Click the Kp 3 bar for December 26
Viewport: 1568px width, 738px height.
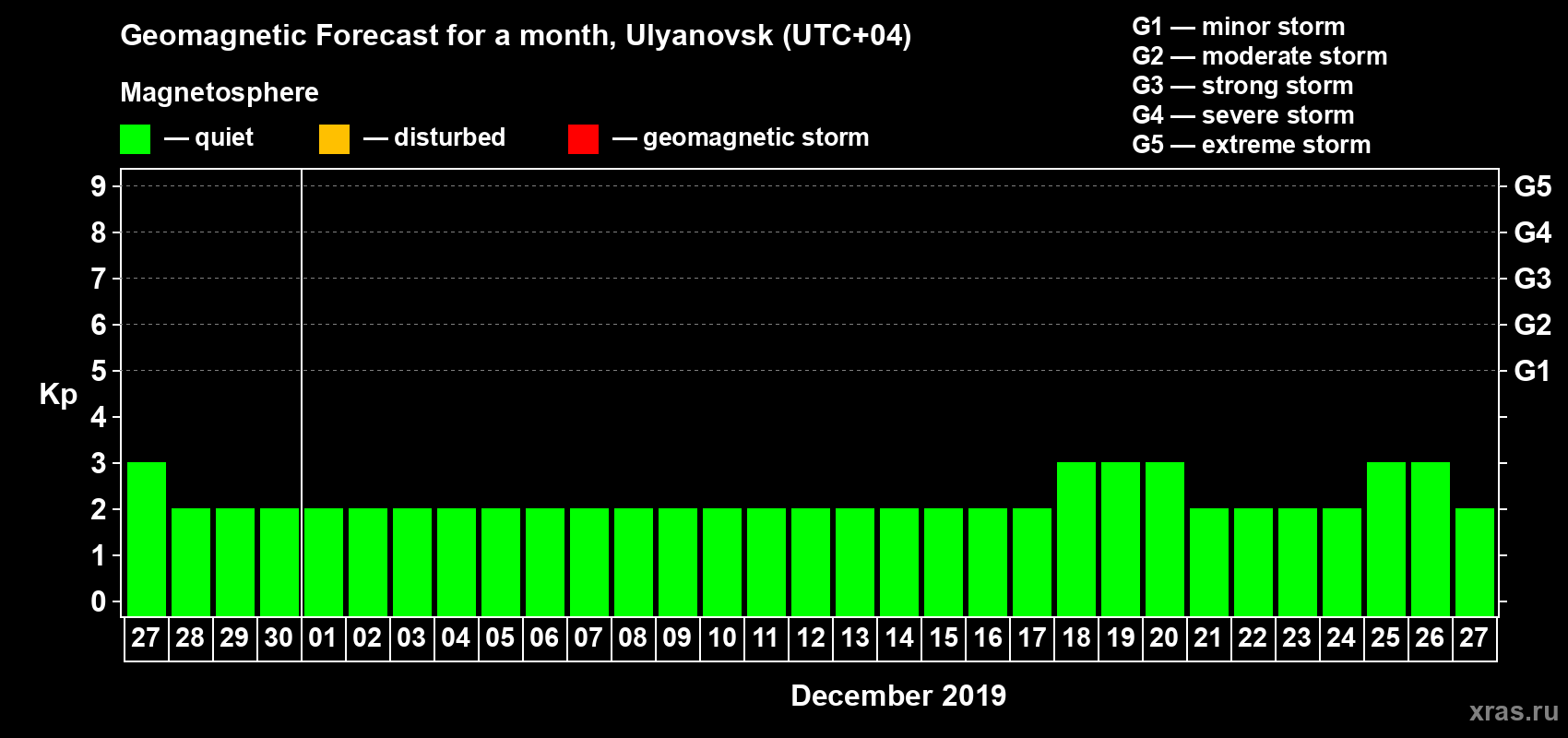click(x=1431, y=539)
